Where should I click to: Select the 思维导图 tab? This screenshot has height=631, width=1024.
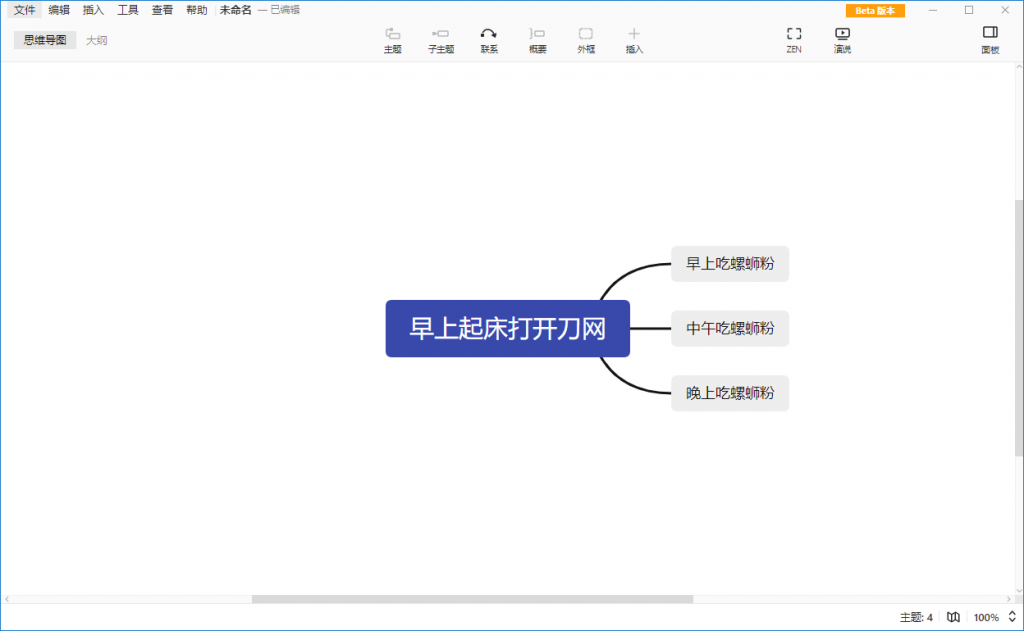tap(44, 40)
